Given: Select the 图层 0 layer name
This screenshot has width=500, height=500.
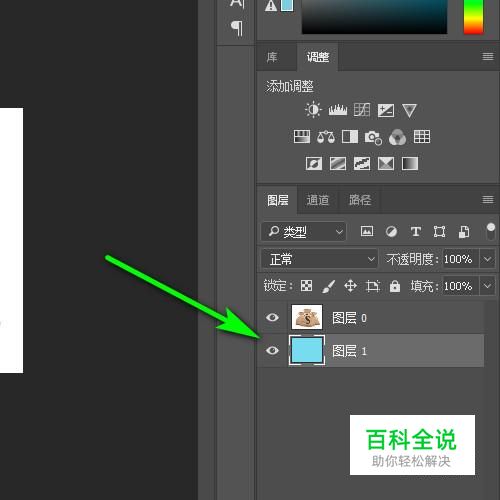Looking at the screenshot, I should (349, 318).
